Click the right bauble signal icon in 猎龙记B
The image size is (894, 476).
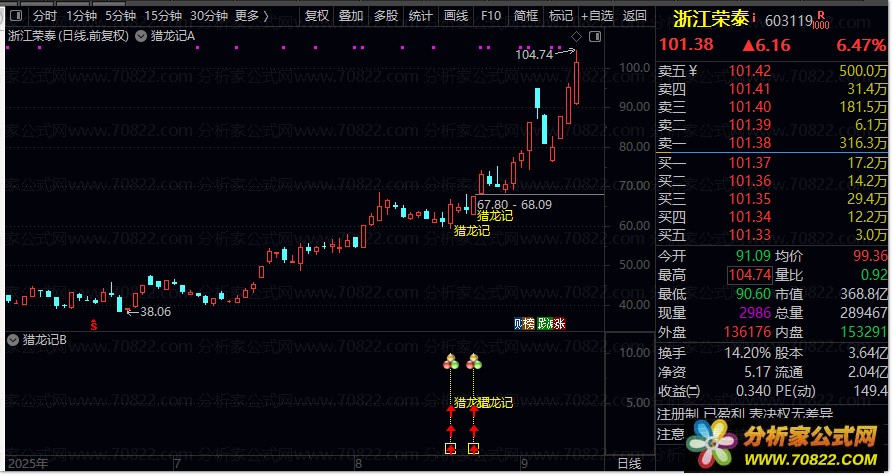click(474, 361)
